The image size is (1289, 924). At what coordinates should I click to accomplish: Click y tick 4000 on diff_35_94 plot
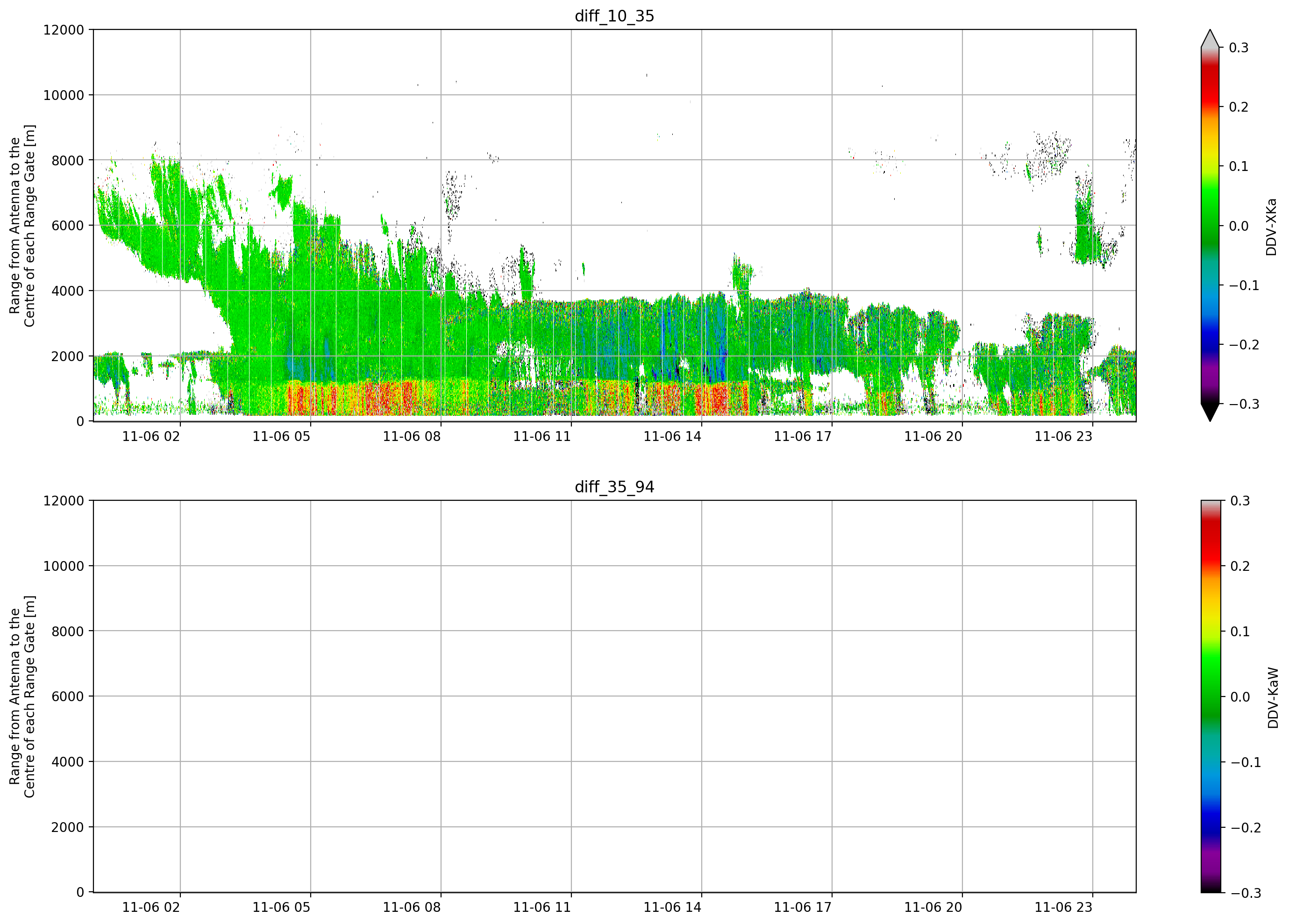[x=68, y=762]
